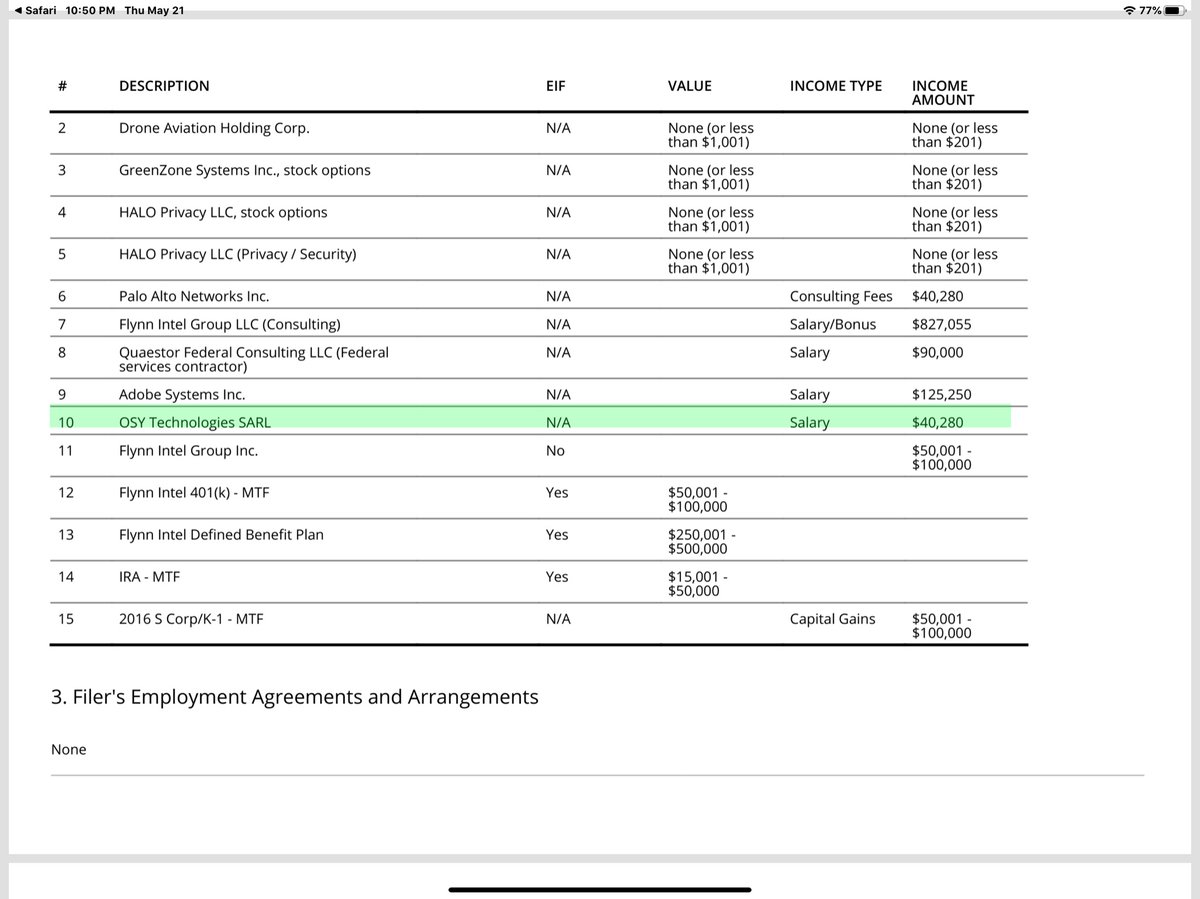
Task: Select the Filer's Employment Agreements heading
Action: 294,697
